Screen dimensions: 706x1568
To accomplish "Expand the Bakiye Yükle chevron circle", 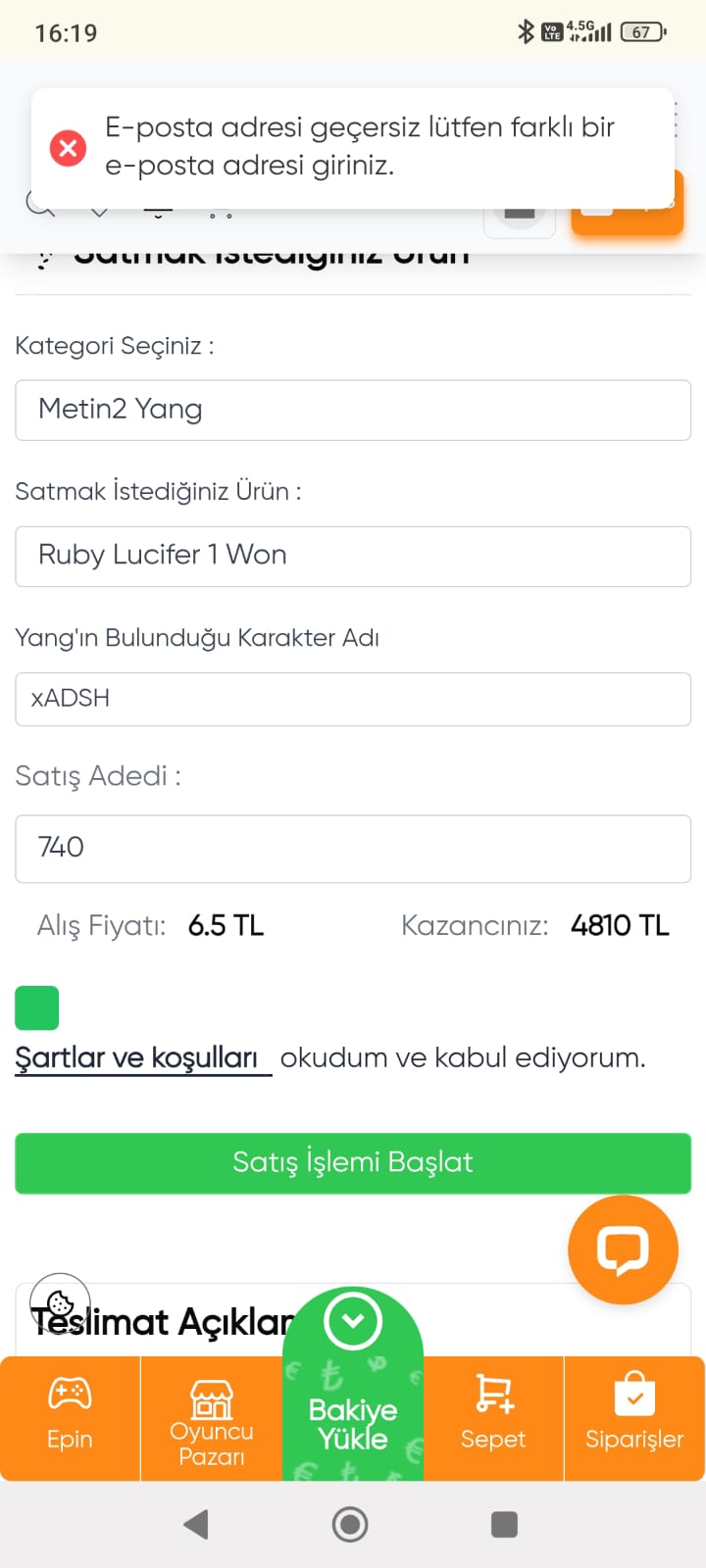I will pyautogui.click(x=353, y=1320).
